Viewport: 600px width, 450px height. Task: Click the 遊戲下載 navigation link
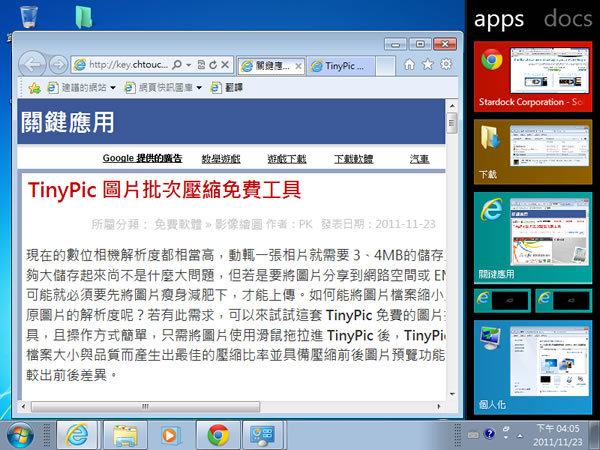click(287, 158)
